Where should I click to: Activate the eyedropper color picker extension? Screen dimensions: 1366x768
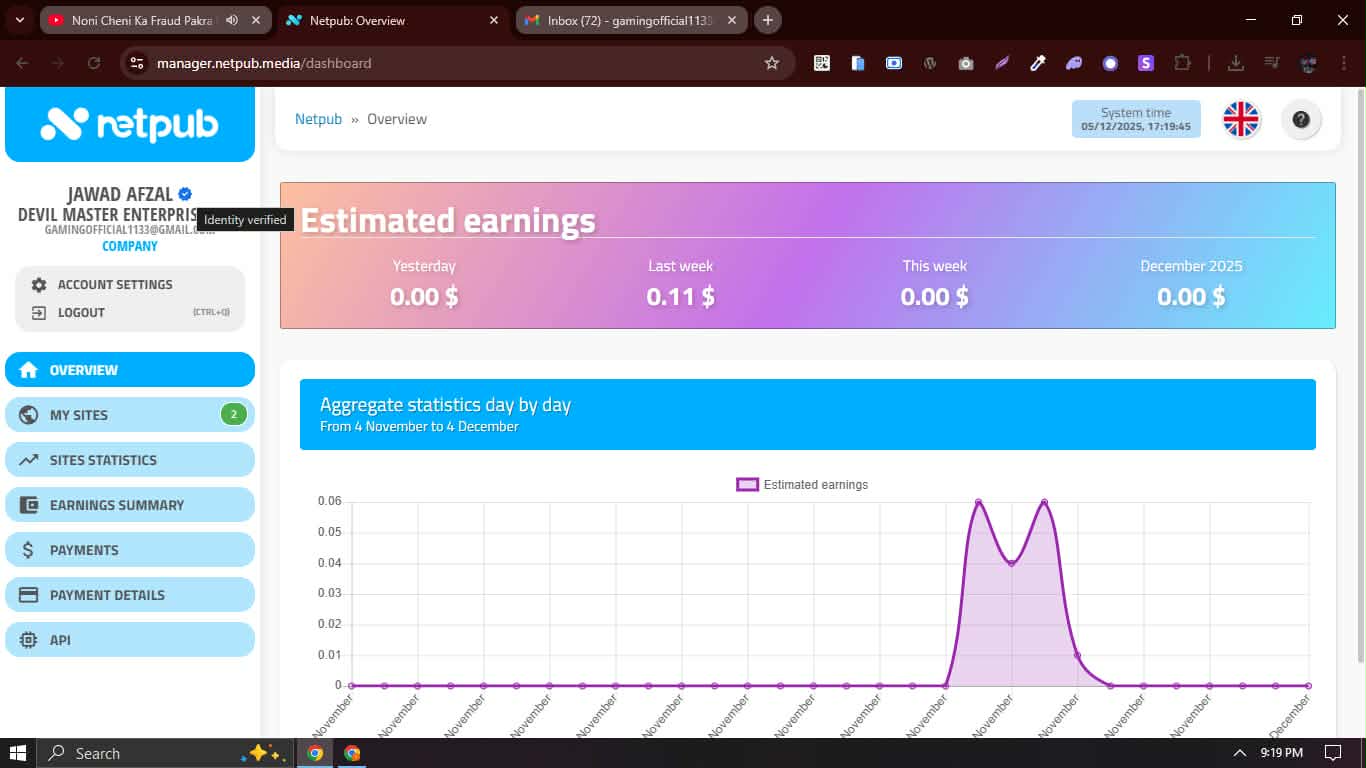pos(1038,63)
